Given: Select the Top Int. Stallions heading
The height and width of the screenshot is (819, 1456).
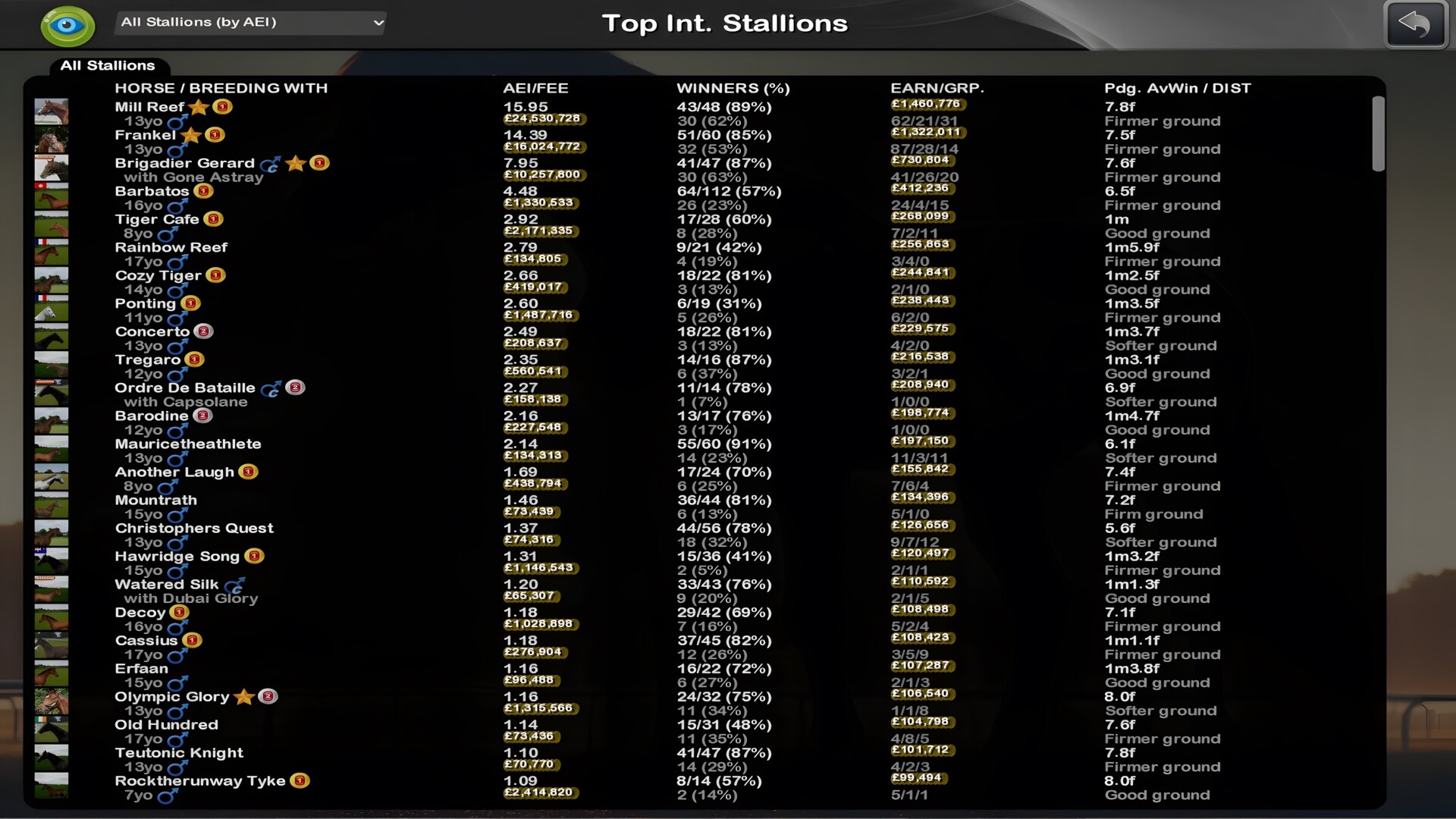Looking at the screenshot, I should (x=726, y=24).
